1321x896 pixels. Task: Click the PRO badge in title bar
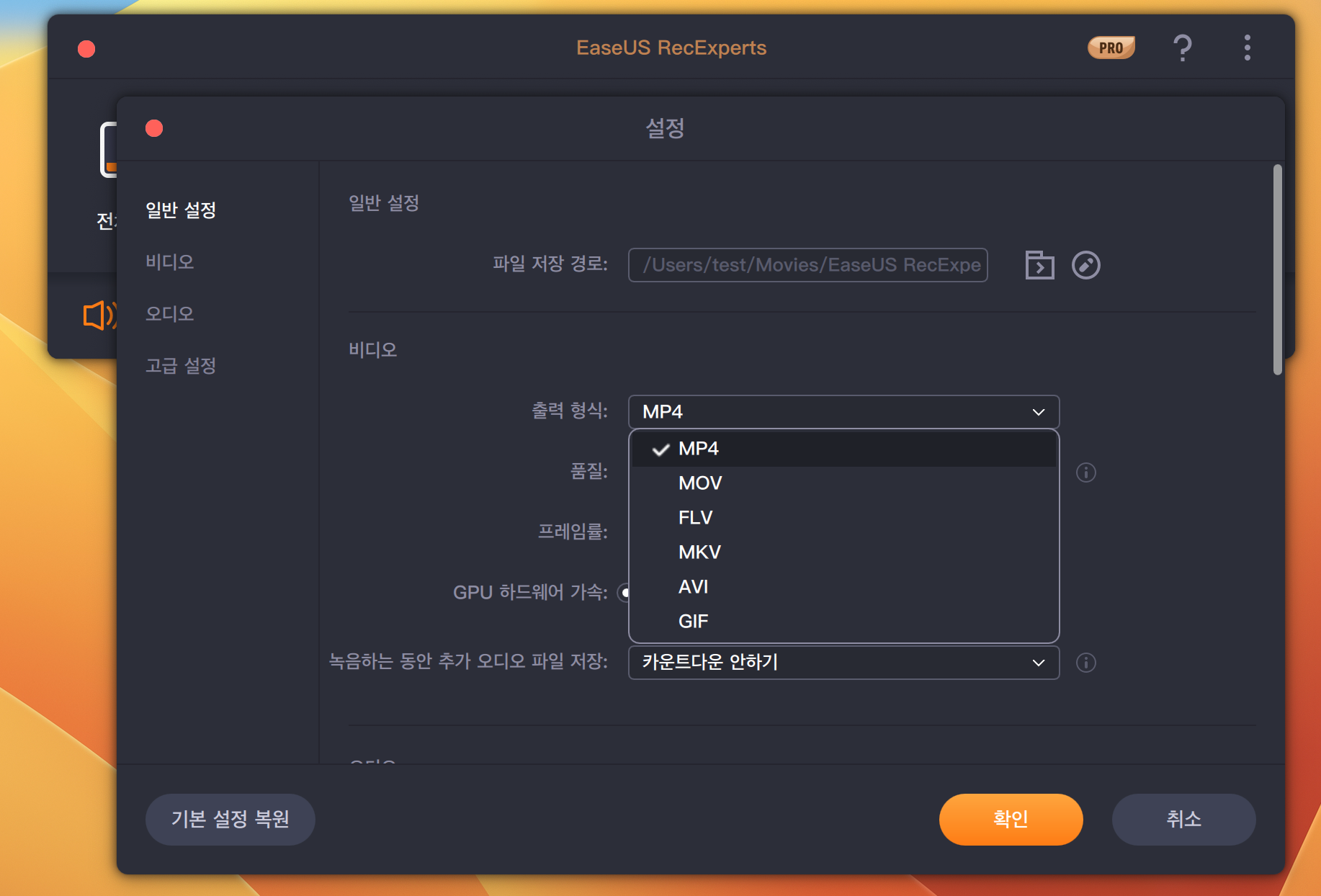click(1111, 48)
